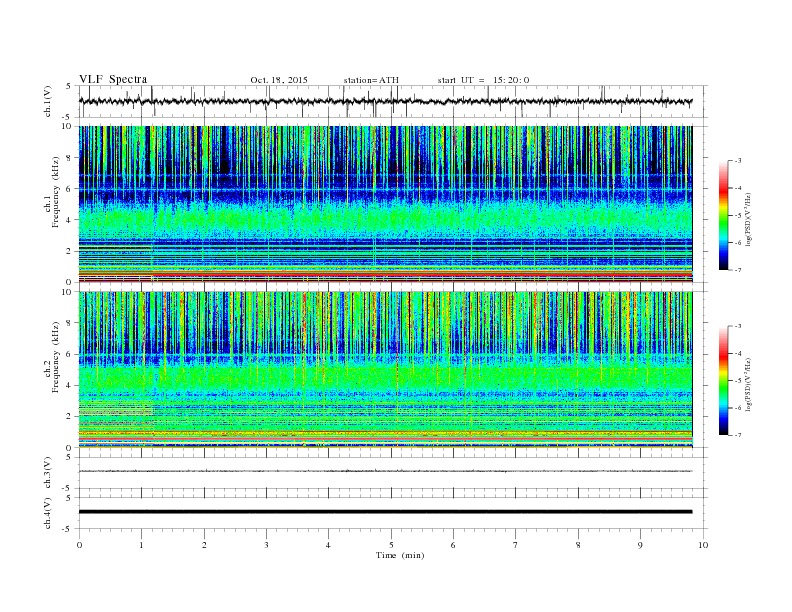Viewport: 792px width, 612px height.
Task: Click time axis tick label "4"
Action: (x=328, y=545)
